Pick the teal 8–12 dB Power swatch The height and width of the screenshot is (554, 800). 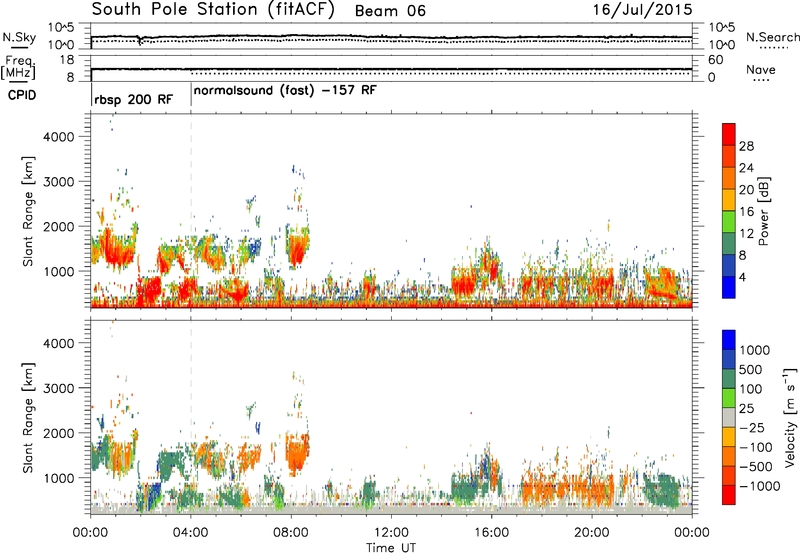[729, 243]
